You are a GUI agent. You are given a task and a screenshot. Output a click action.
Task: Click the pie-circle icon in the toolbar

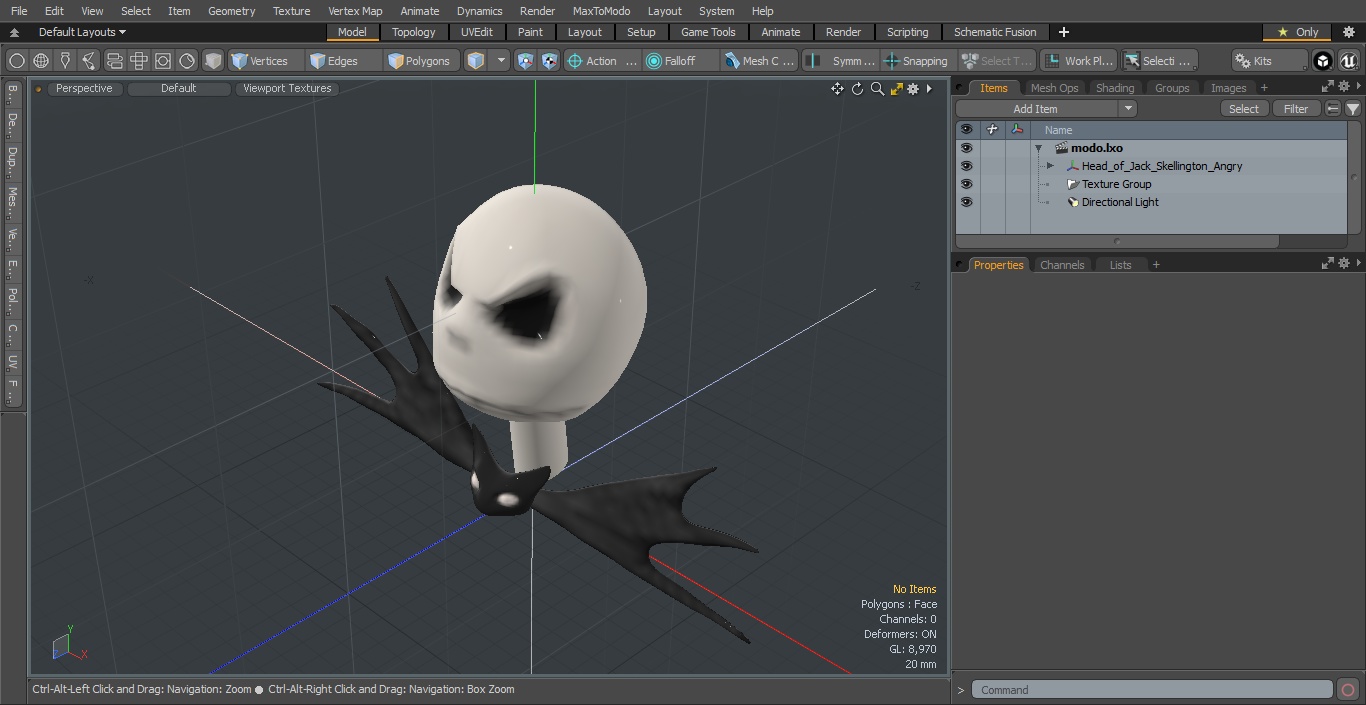(187, 61)
